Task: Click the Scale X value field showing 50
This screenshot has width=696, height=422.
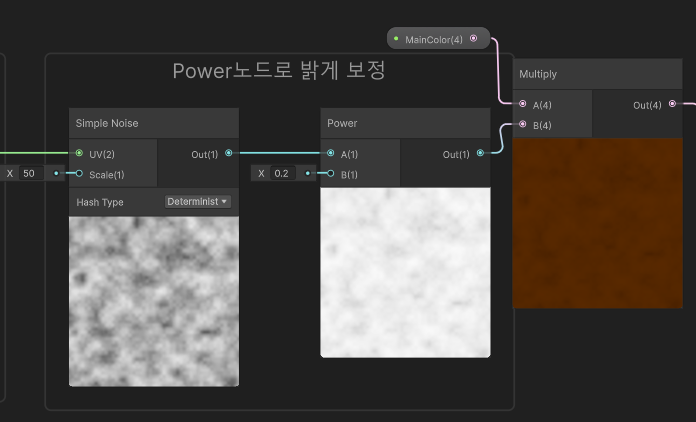Action: pos(31,174)
